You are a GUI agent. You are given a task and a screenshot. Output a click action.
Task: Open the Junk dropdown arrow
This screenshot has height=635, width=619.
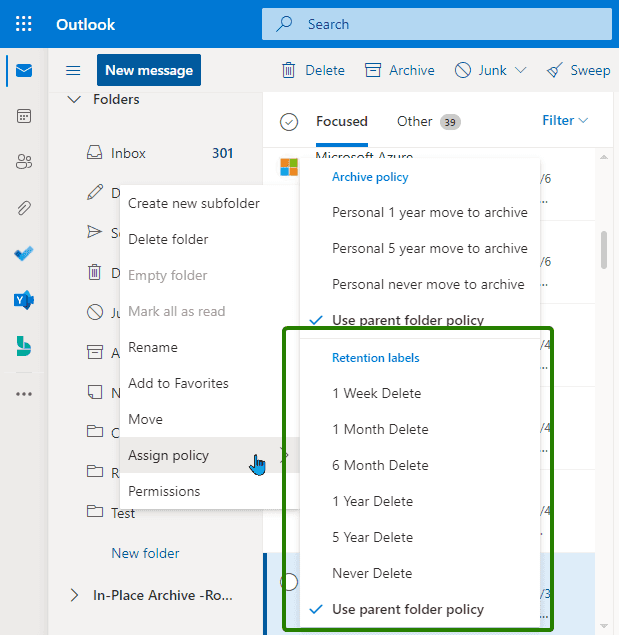(520, 70)
